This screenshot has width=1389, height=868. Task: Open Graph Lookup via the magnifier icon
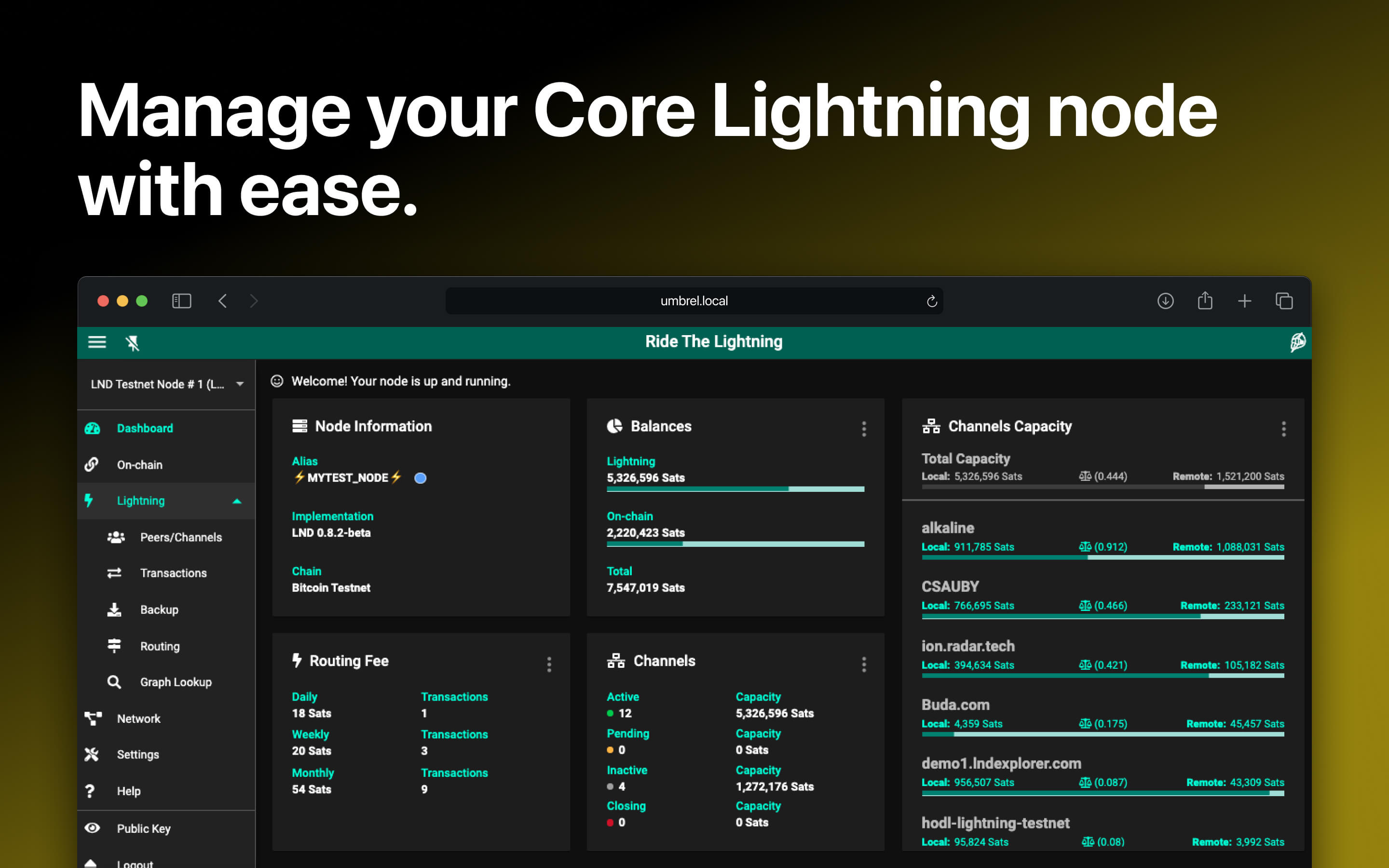[x=114, y=682]
